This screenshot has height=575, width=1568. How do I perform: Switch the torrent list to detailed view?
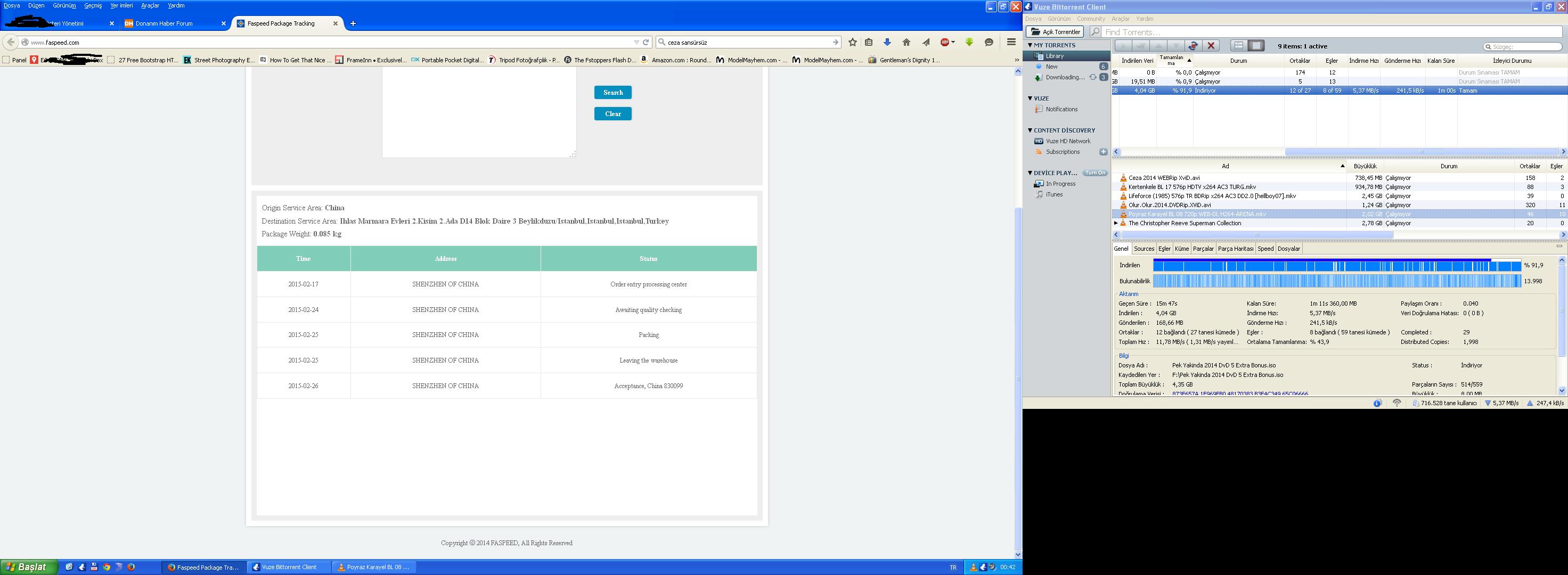(1256, 46)
